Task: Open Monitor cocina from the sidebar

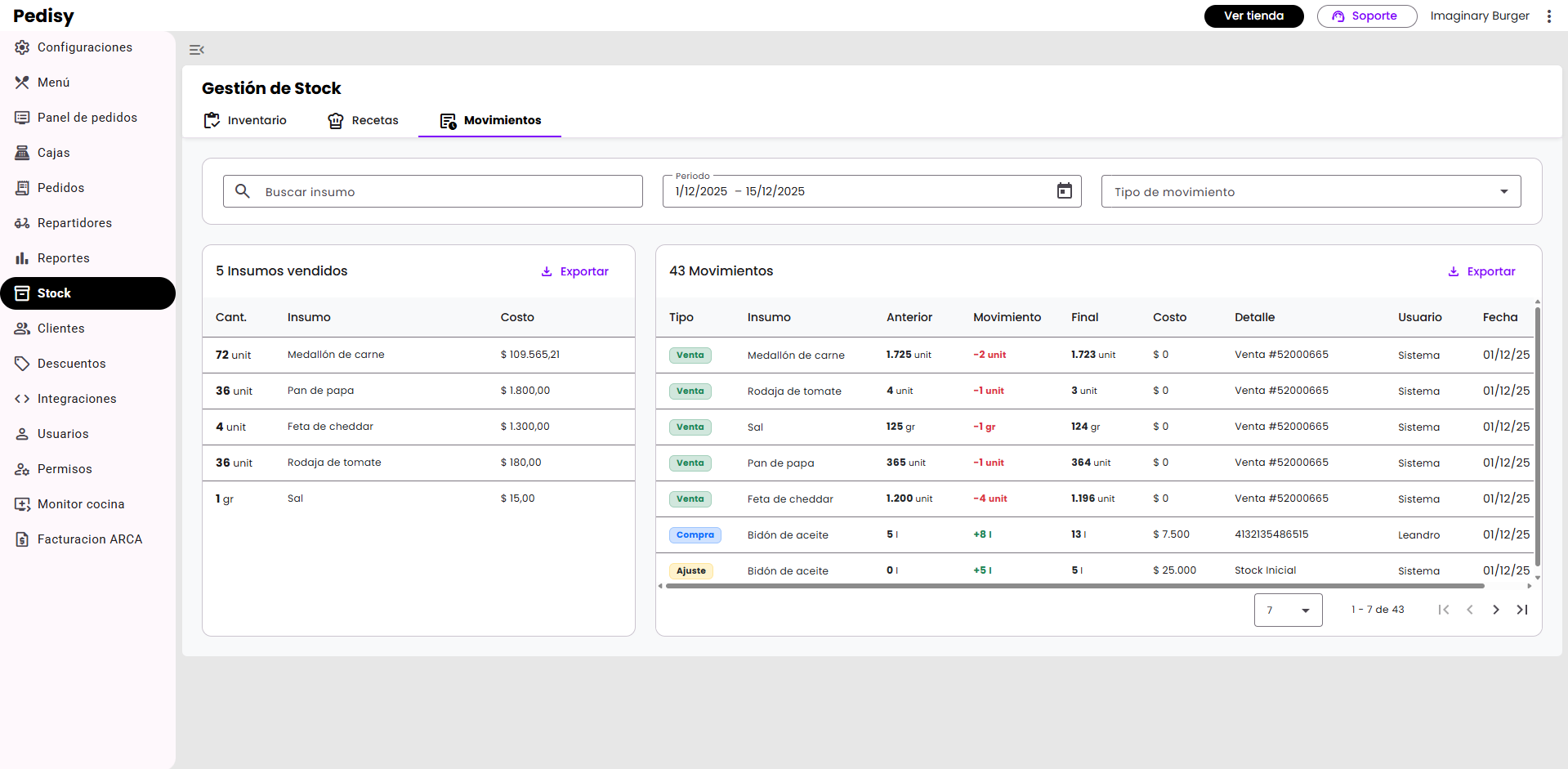Action: [x=81, y=504]
